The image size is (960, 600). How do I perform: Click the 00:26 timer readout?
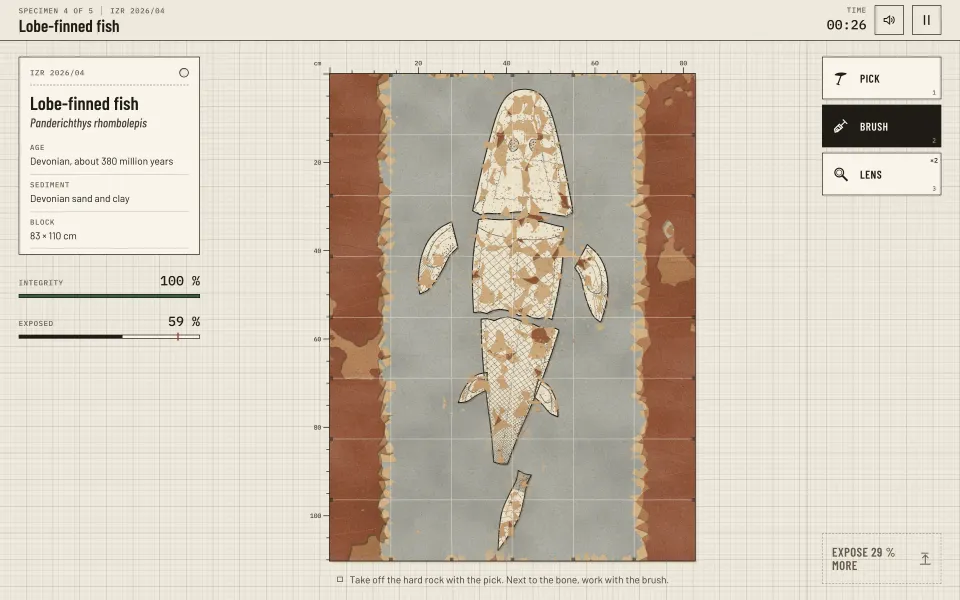846,25
